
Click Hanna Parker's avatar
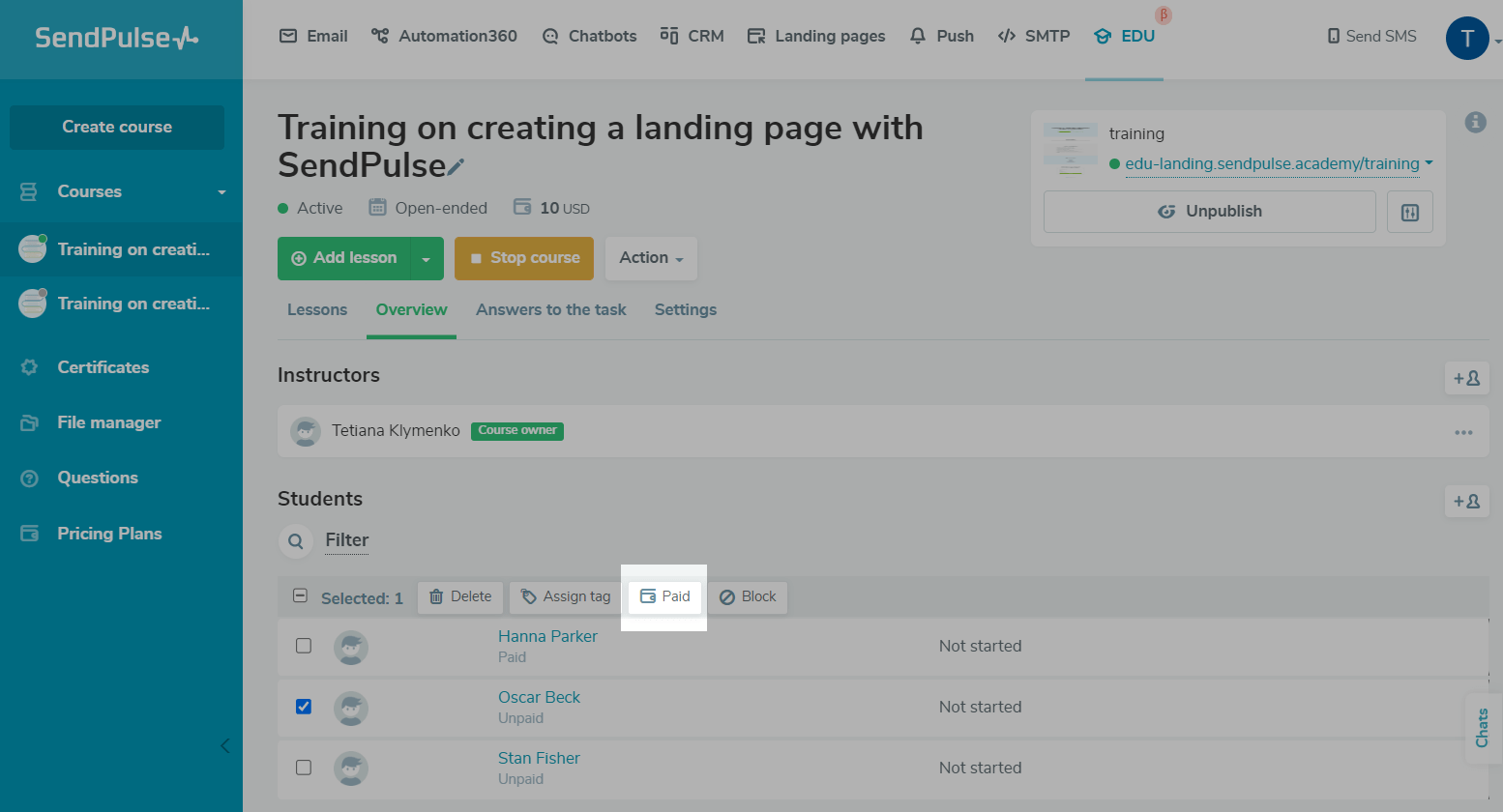pos(351,647)
